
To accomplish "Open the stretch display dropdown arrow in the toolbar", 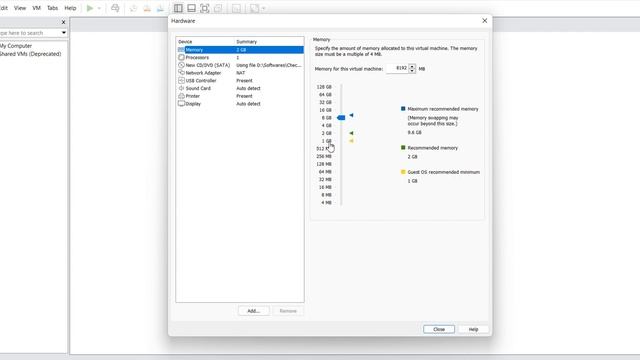I will [x=264, y=8].
